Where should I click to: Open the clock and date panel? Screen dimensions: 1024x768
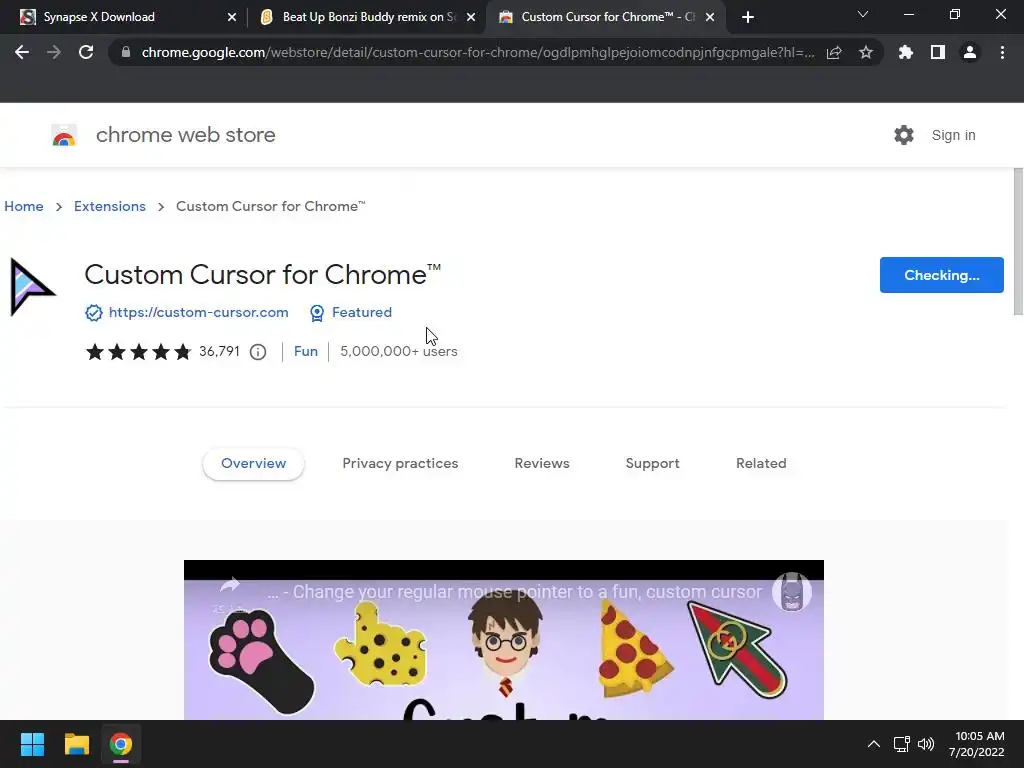[976, 744]
